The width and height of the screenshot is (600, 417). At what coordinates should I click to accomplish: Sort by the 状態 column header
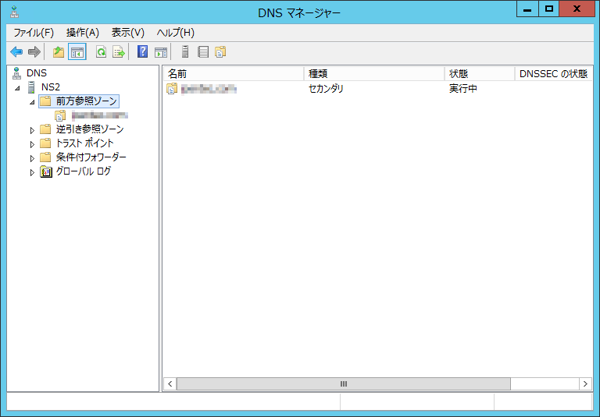479,73
